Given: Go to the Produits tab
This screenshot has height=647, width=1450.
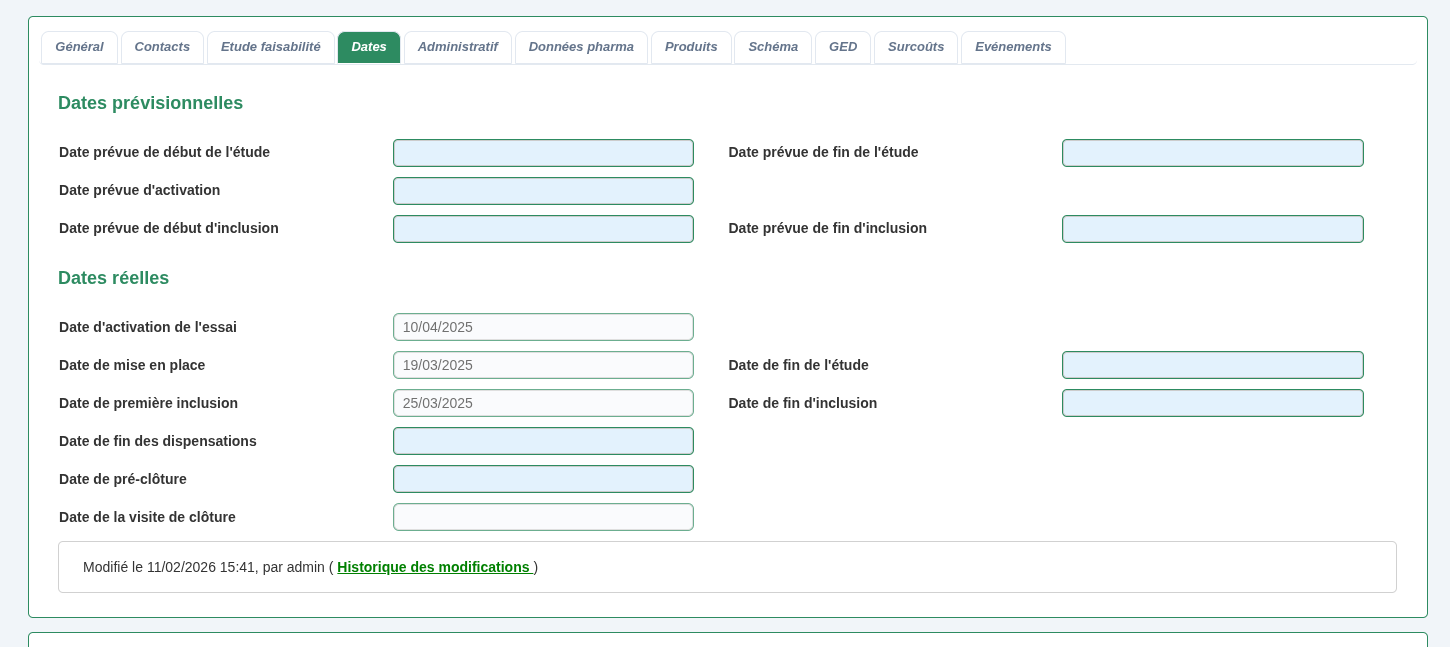Looking at the screenshot, I should pos(691,47).
